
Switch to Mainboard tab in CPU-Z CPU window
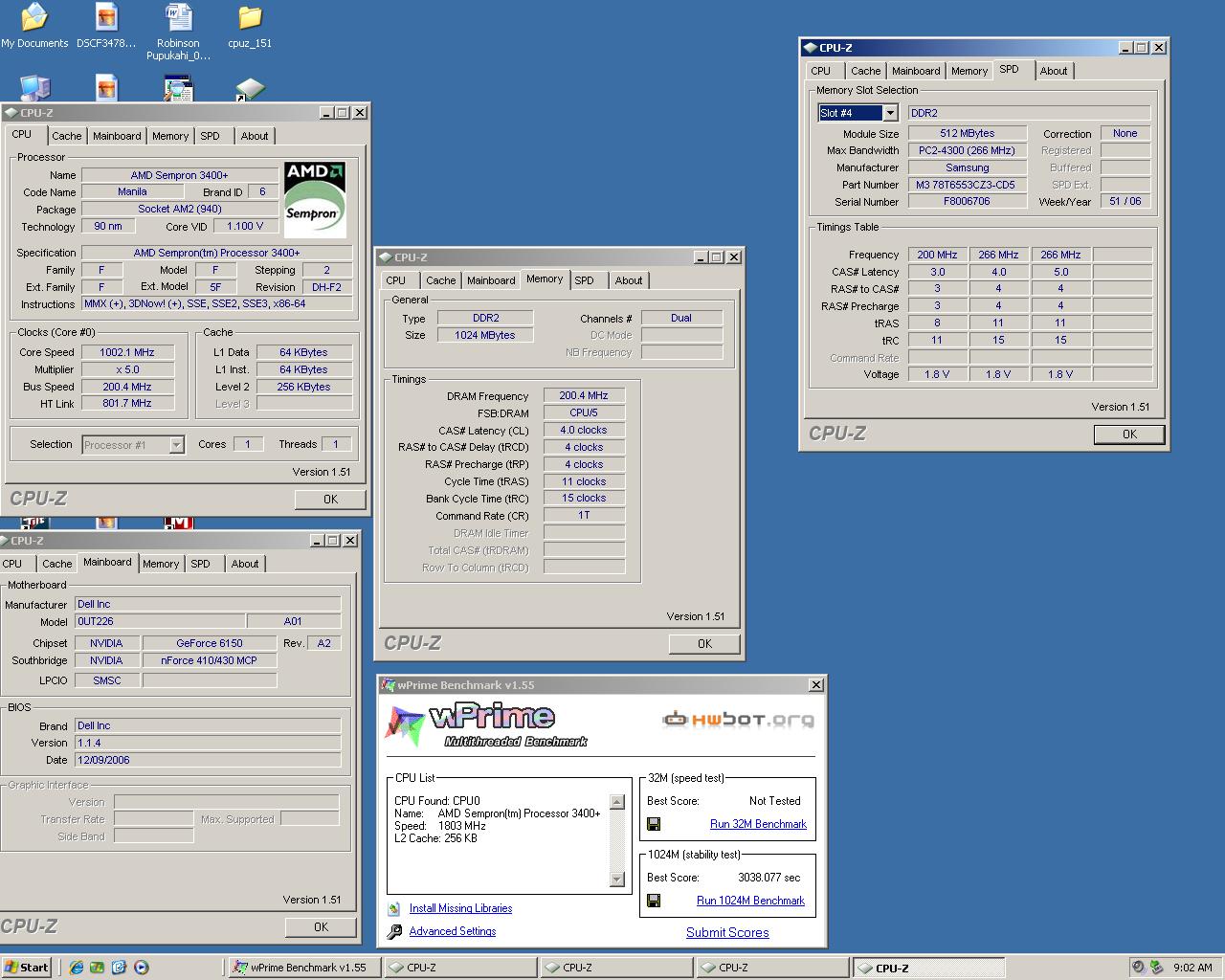pos(117,136)
